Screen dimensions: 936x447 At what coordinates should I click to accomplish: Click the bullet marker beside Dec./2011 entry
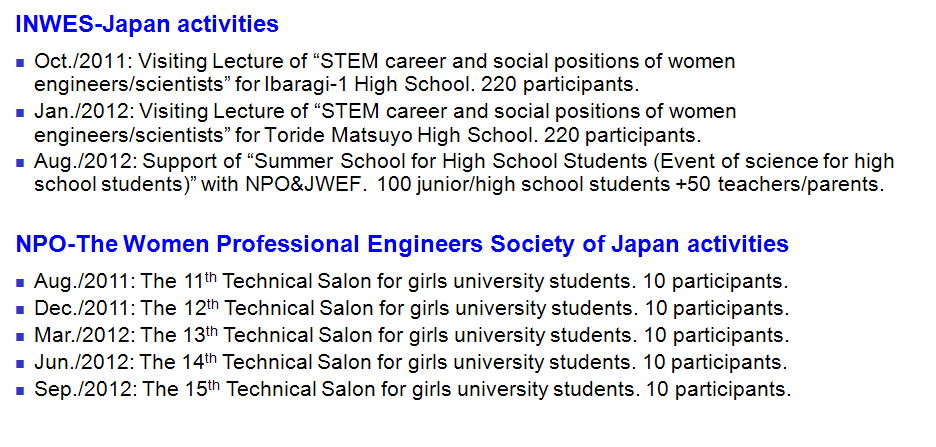21,309
